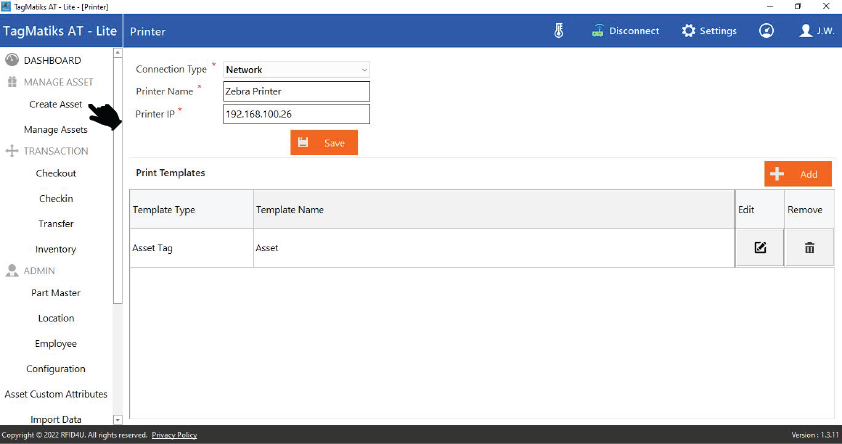The image size is (842, 444).
Task: Add a new print template
Action: click(x=798, y=174)
